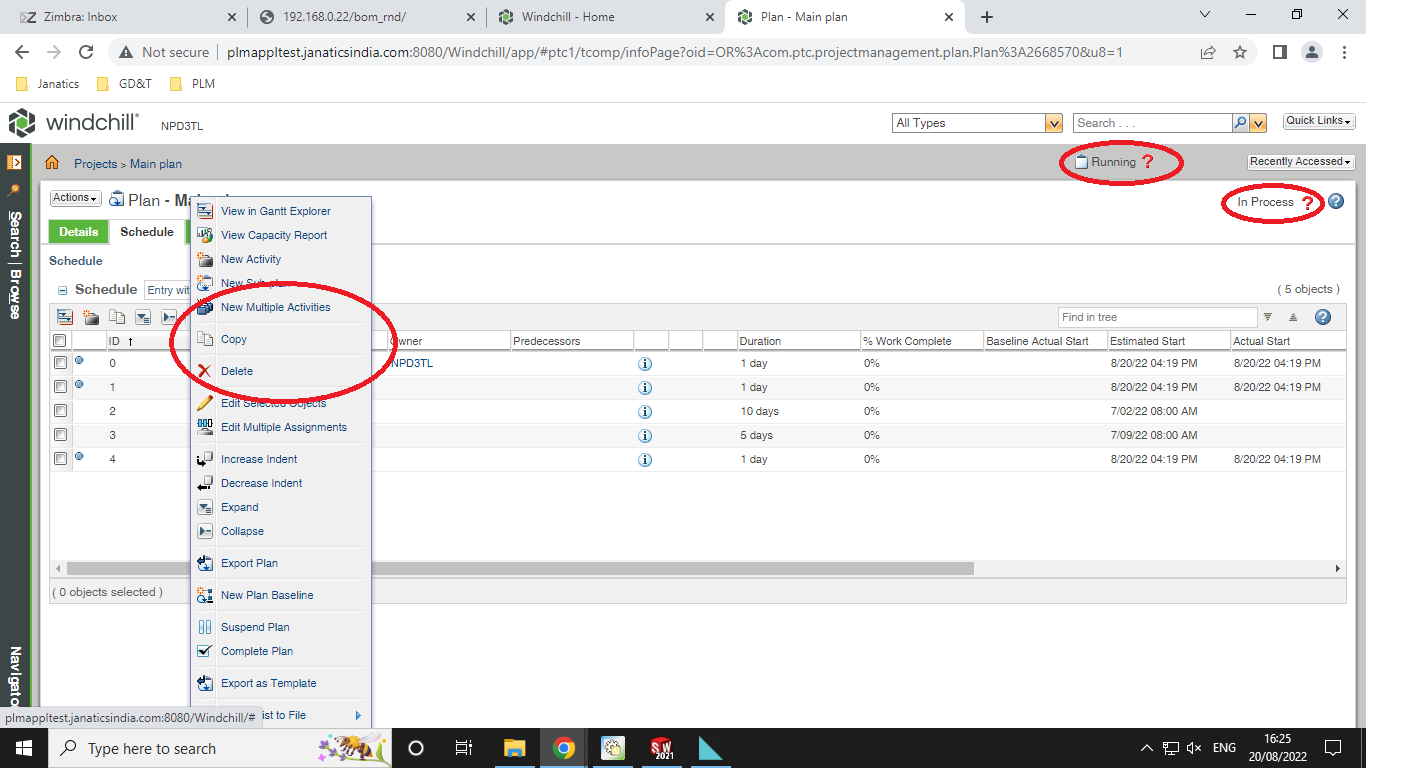Click the Complete Plan checkmark icon
Screen dimensions: 1428x768
(204, 651)
